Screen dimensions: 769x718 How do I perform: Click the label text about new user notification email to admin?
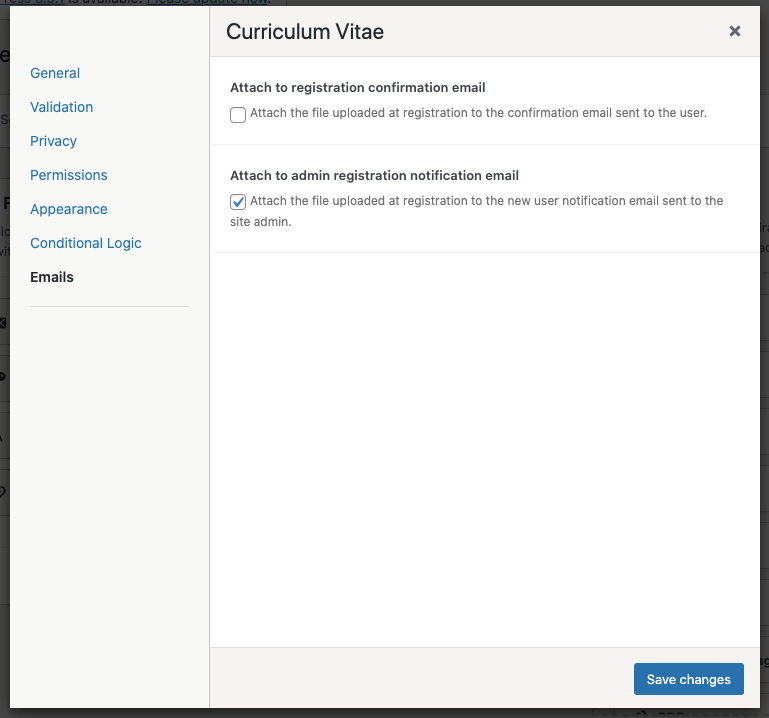coord(477,211)
